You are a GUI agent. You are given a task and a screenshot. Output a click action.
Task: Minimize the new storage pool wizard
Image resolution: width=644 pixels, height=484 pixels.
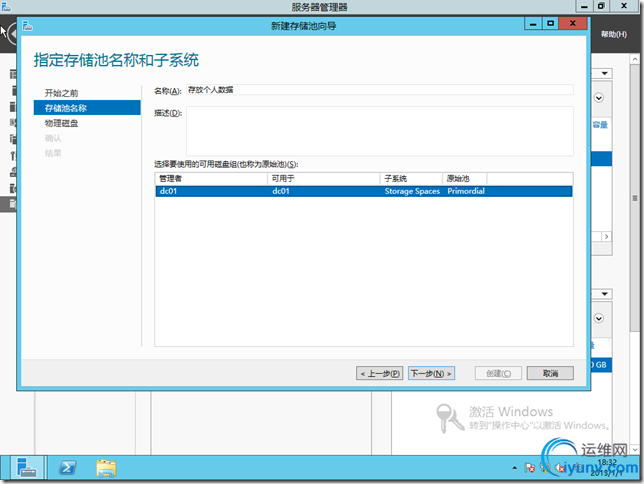pyautogui.click(x=533, y=24)
